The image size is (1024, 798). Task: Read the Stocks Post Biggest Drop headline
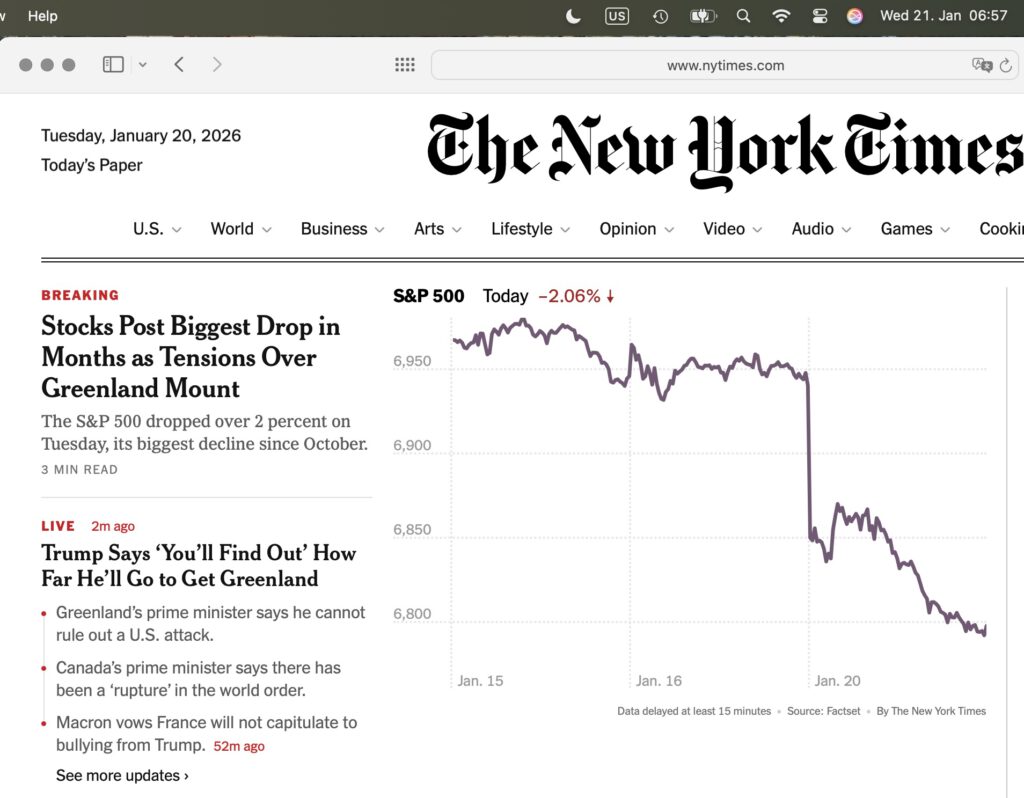point(190,357)
